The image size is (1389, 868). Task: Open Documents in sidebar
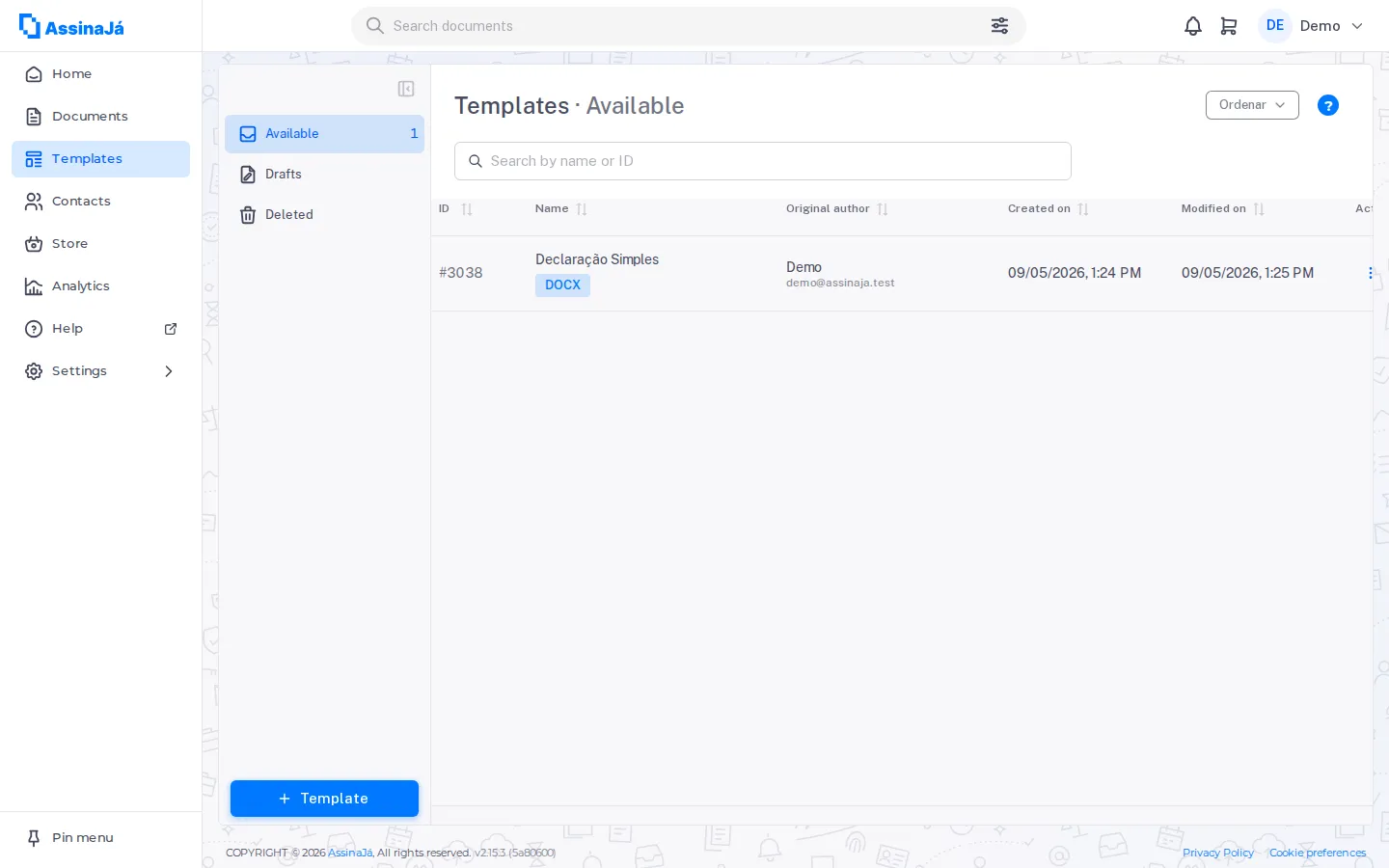[x=100, y=117]
